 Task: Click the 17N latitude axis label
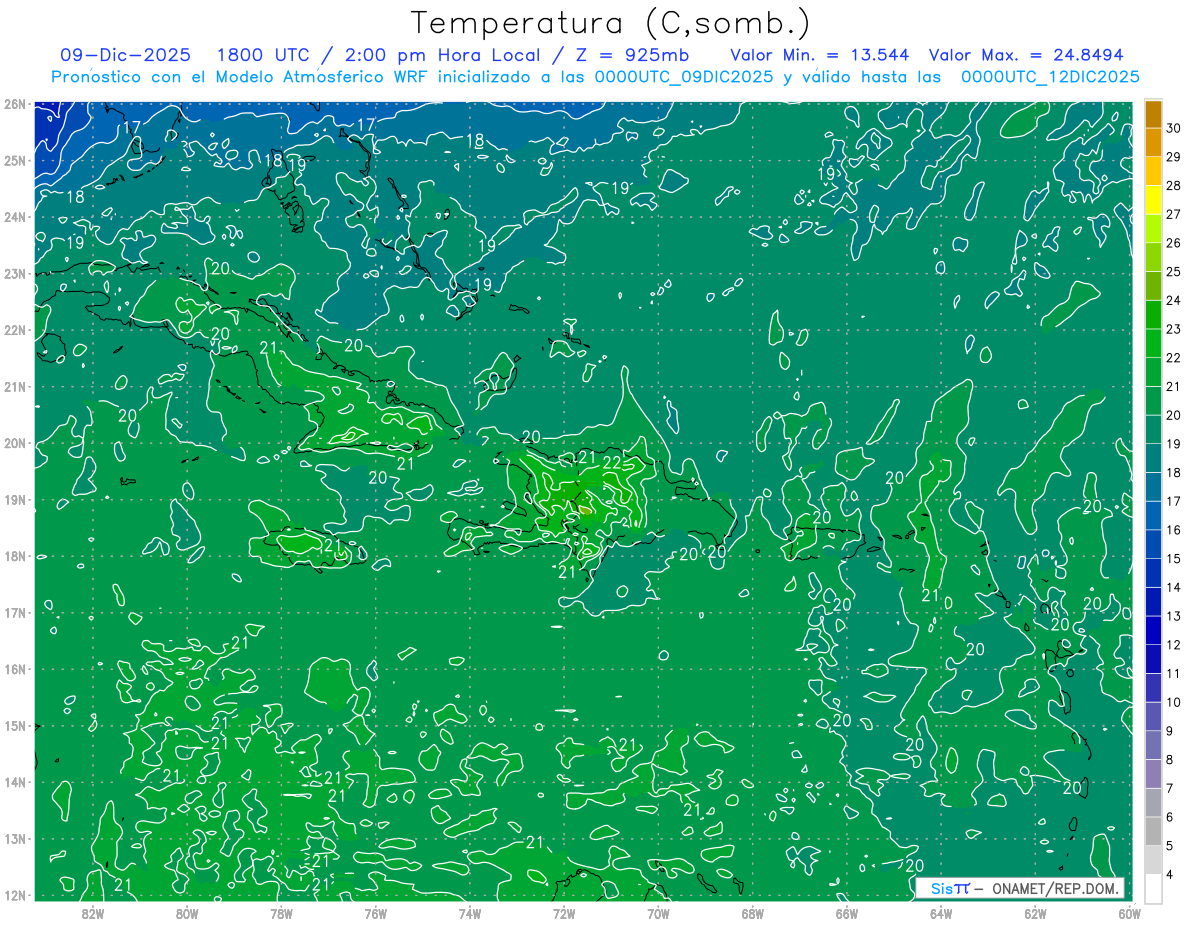(x=15, y=612)
